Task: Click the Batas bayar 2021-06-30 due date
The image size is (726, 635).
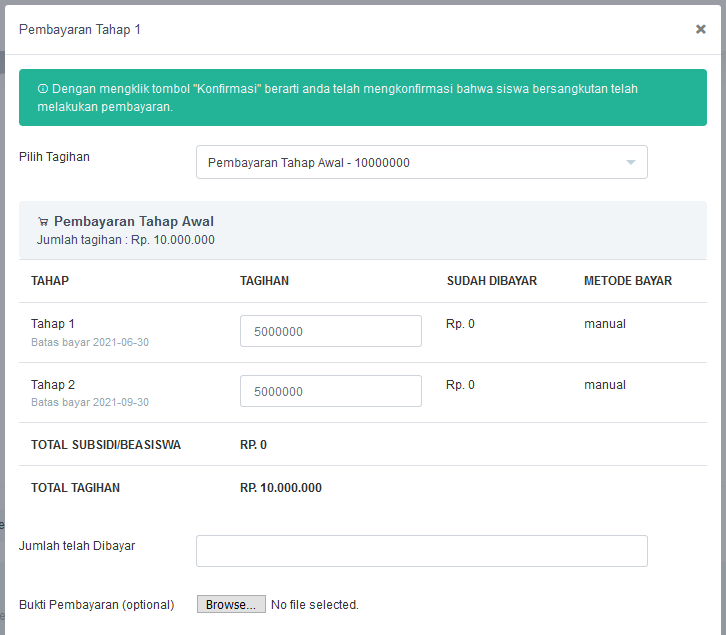Action: [x=90, y=342]
